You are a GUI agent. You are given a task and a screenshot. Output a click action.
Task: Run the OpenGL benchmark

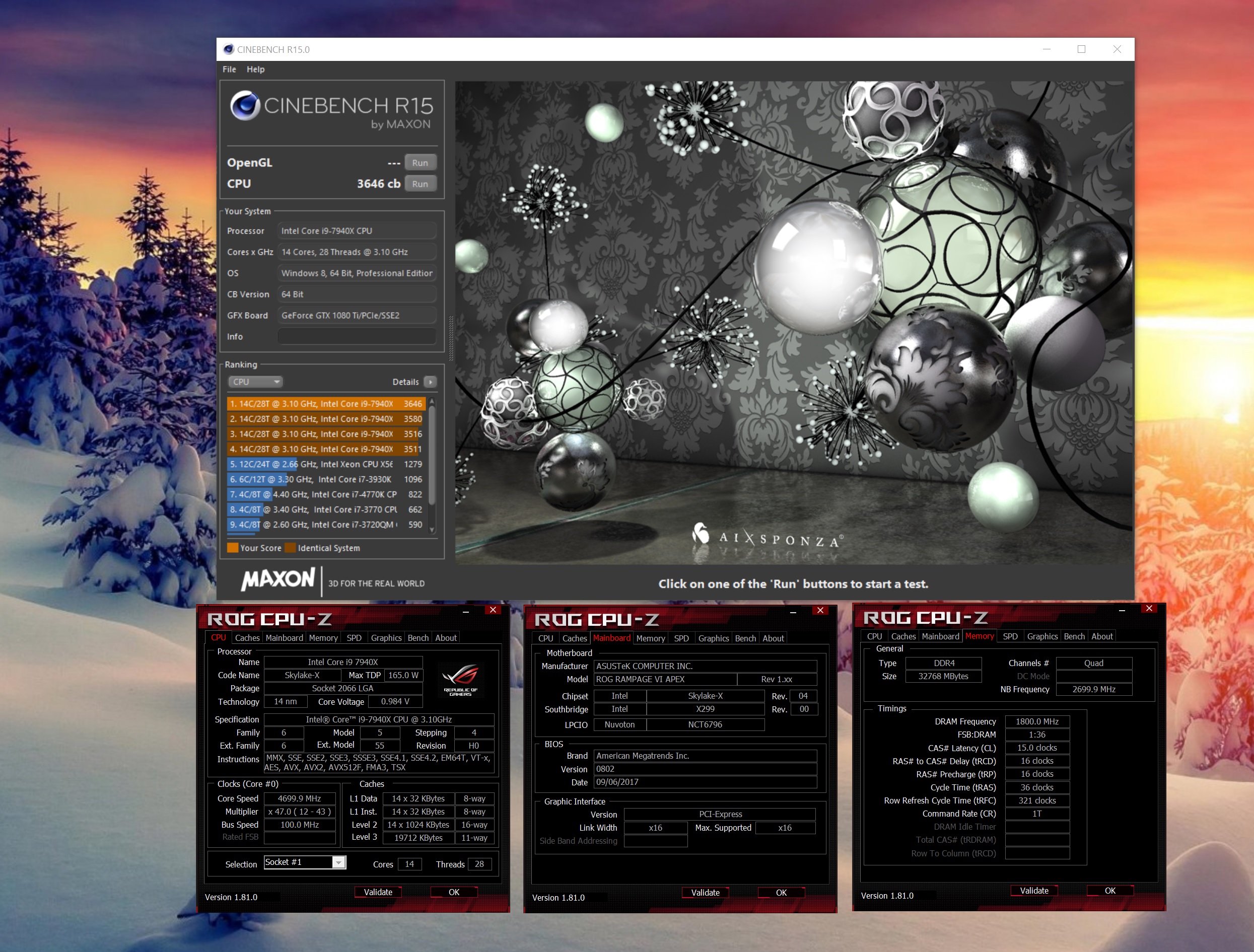pyautogui.click(x=420, y=163)
